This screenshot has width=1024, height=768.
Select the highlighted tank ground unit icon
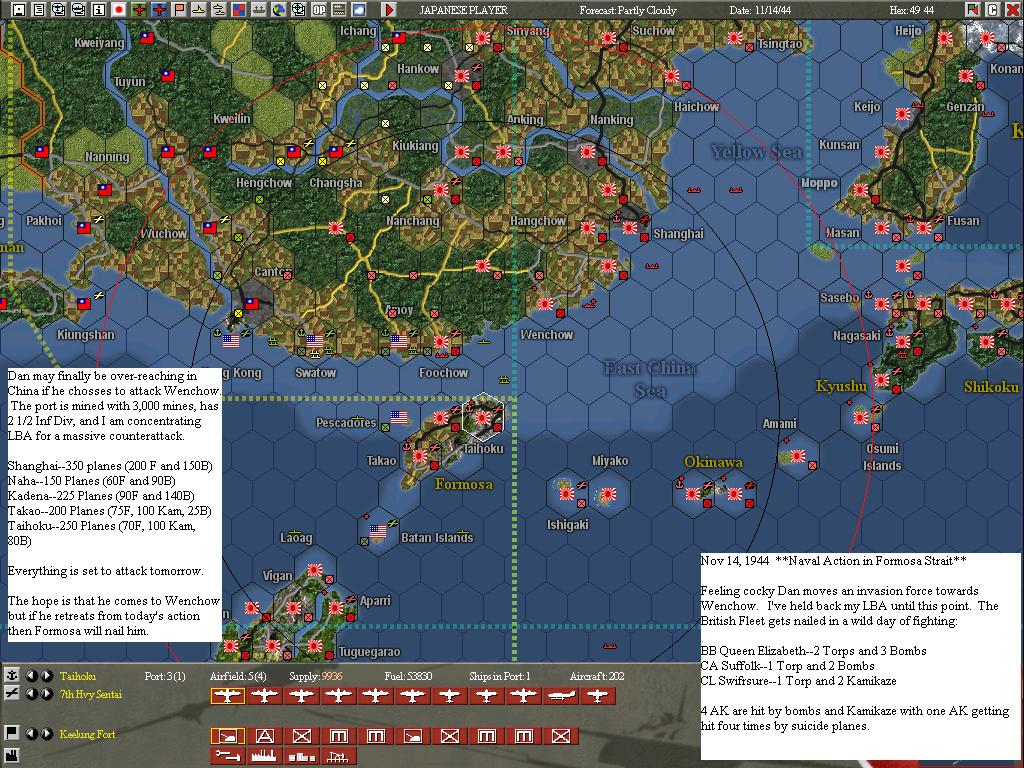pos(227,736)
